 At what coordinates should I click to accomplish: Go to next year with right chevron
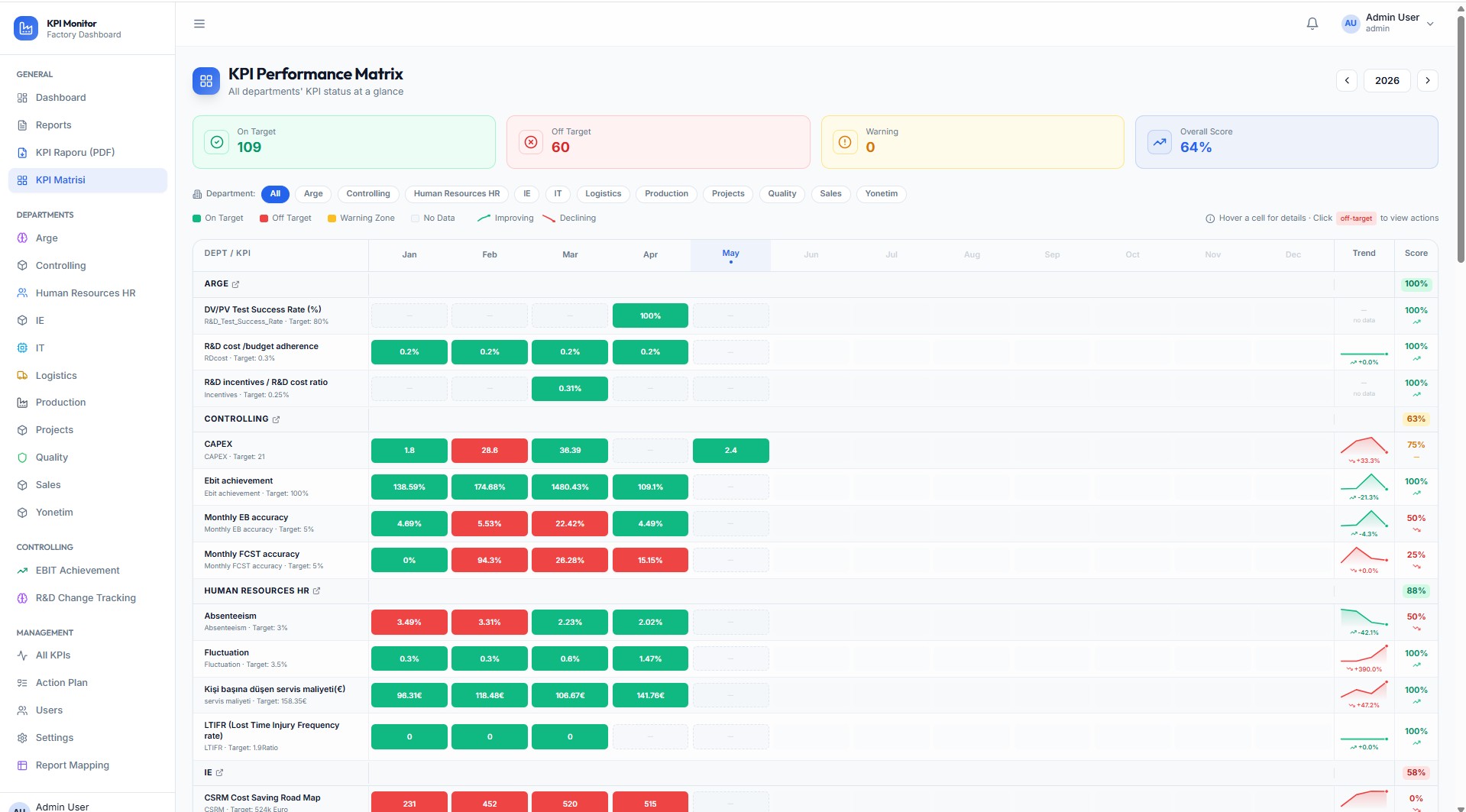[x=1428, y=81]
